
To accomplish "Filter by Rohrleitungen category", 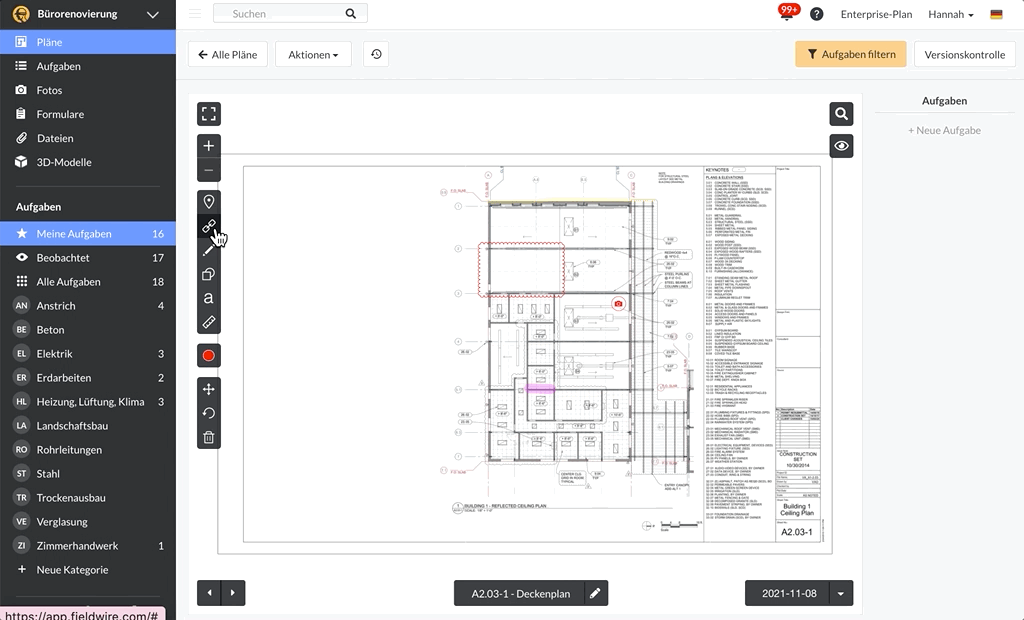I will tap(88, 449).
